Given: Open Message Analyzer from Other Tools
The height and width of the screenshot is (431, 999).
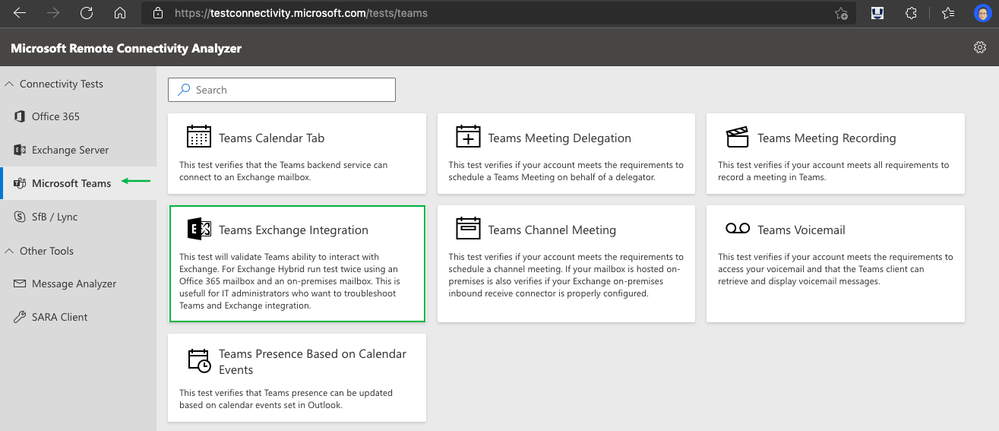Looking at the screenshot, I should click(78, 284).
